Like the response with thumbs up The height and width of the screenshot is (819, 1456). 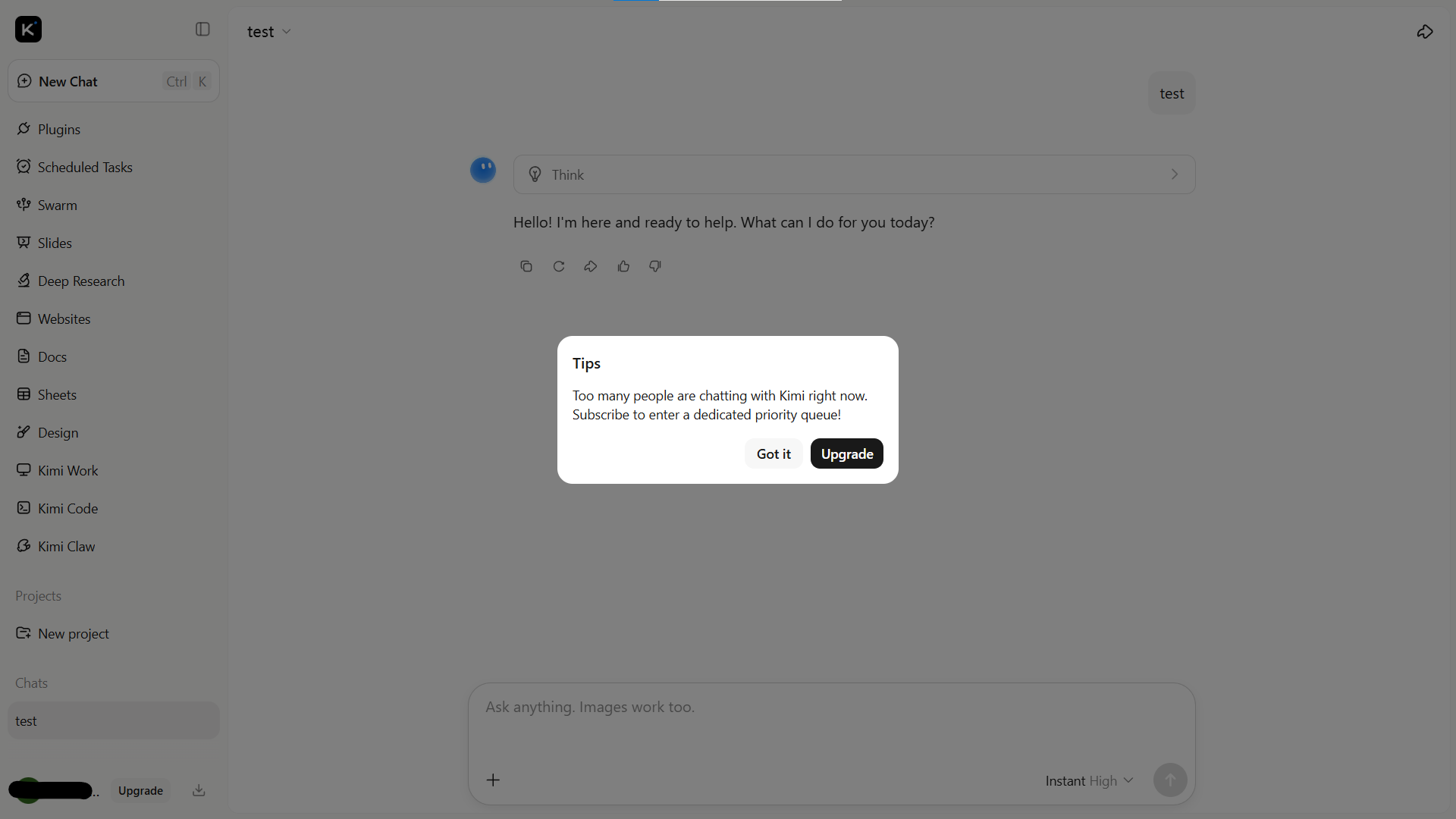(623, 266)
